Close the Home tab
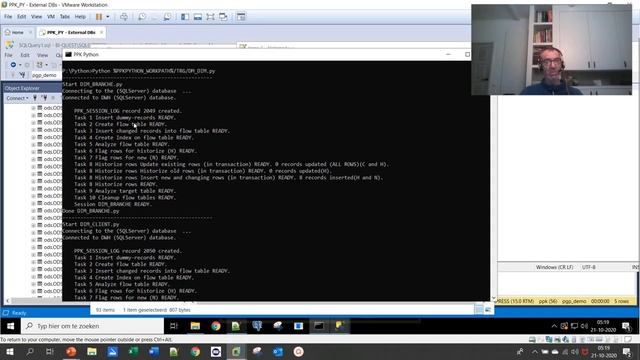The width and height of the screenshot is (640, 360). pyautogui.click(x=30, y=32)
